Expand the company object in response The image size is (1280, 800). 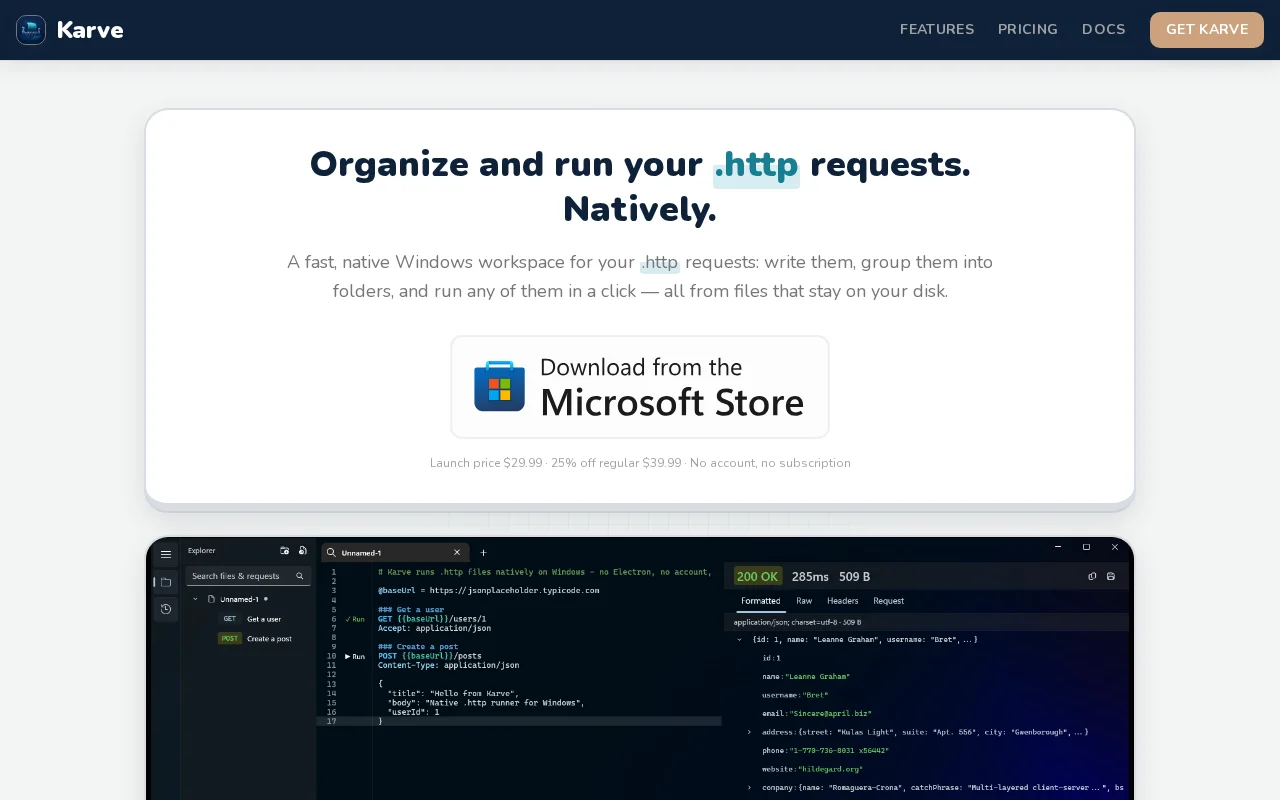point(749,787)
